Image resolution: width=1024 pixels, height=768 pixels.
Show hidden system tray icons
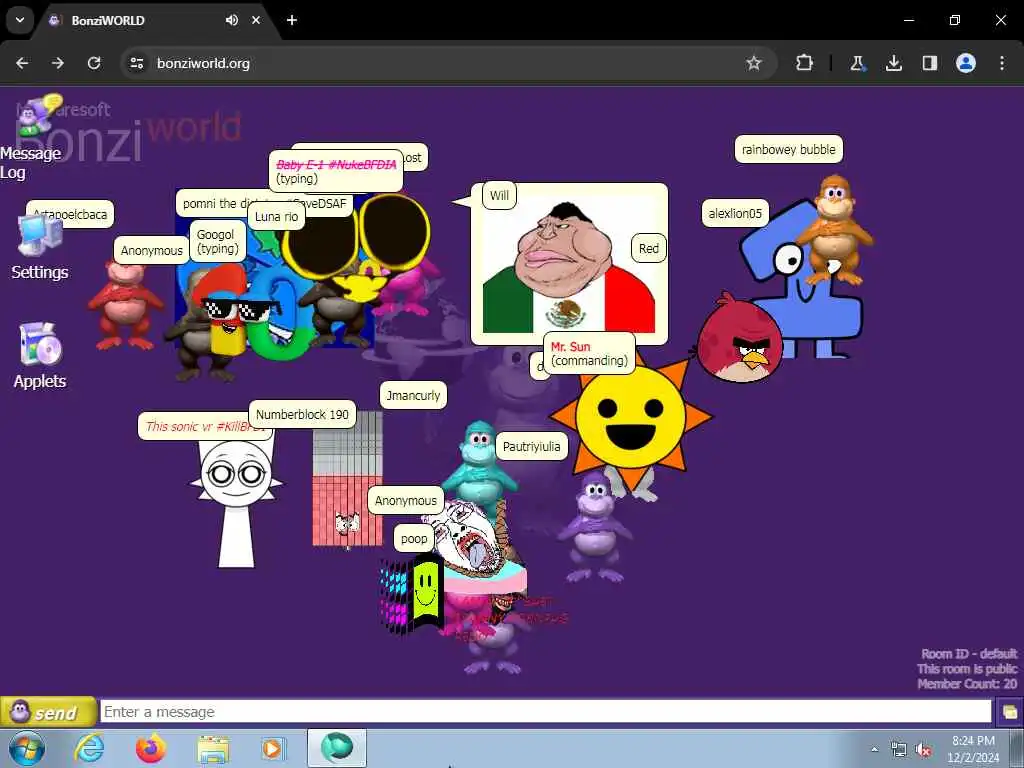click(x=875, y=749)
